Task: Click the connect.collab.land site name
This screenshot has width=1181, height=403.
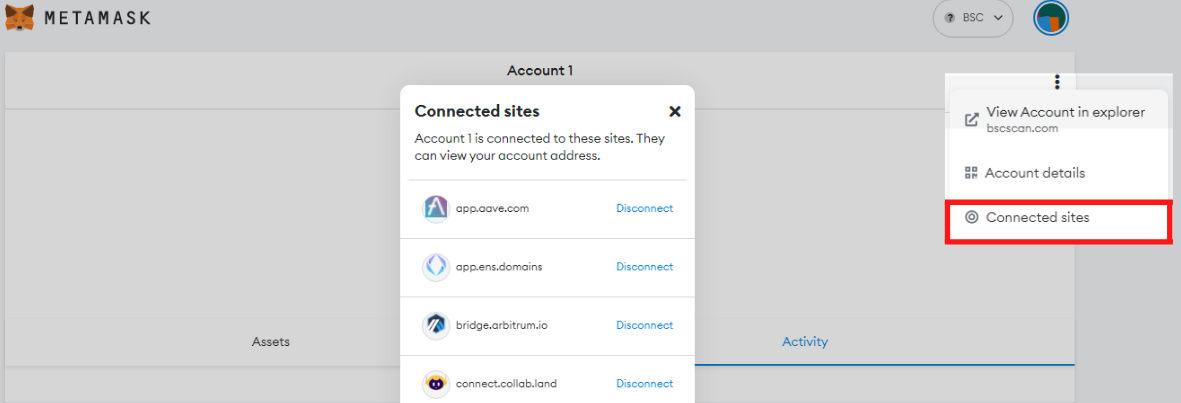Action: tap(506, 383)
